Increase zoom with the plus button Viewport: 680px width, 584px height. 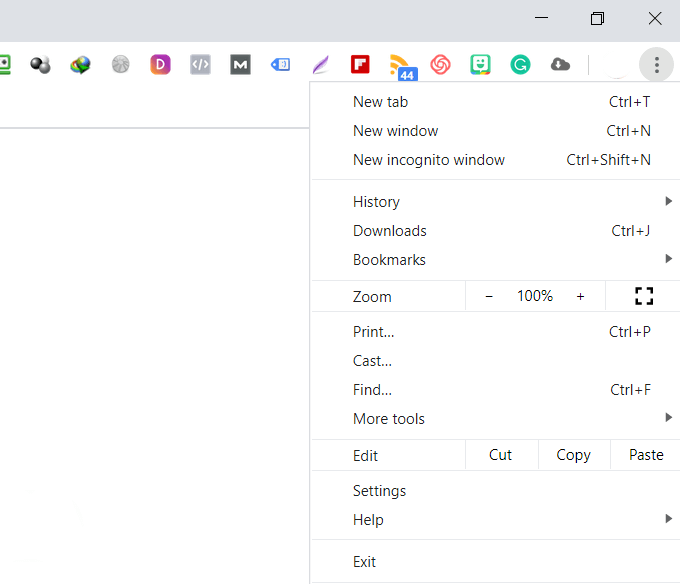[x=580, y=297]
